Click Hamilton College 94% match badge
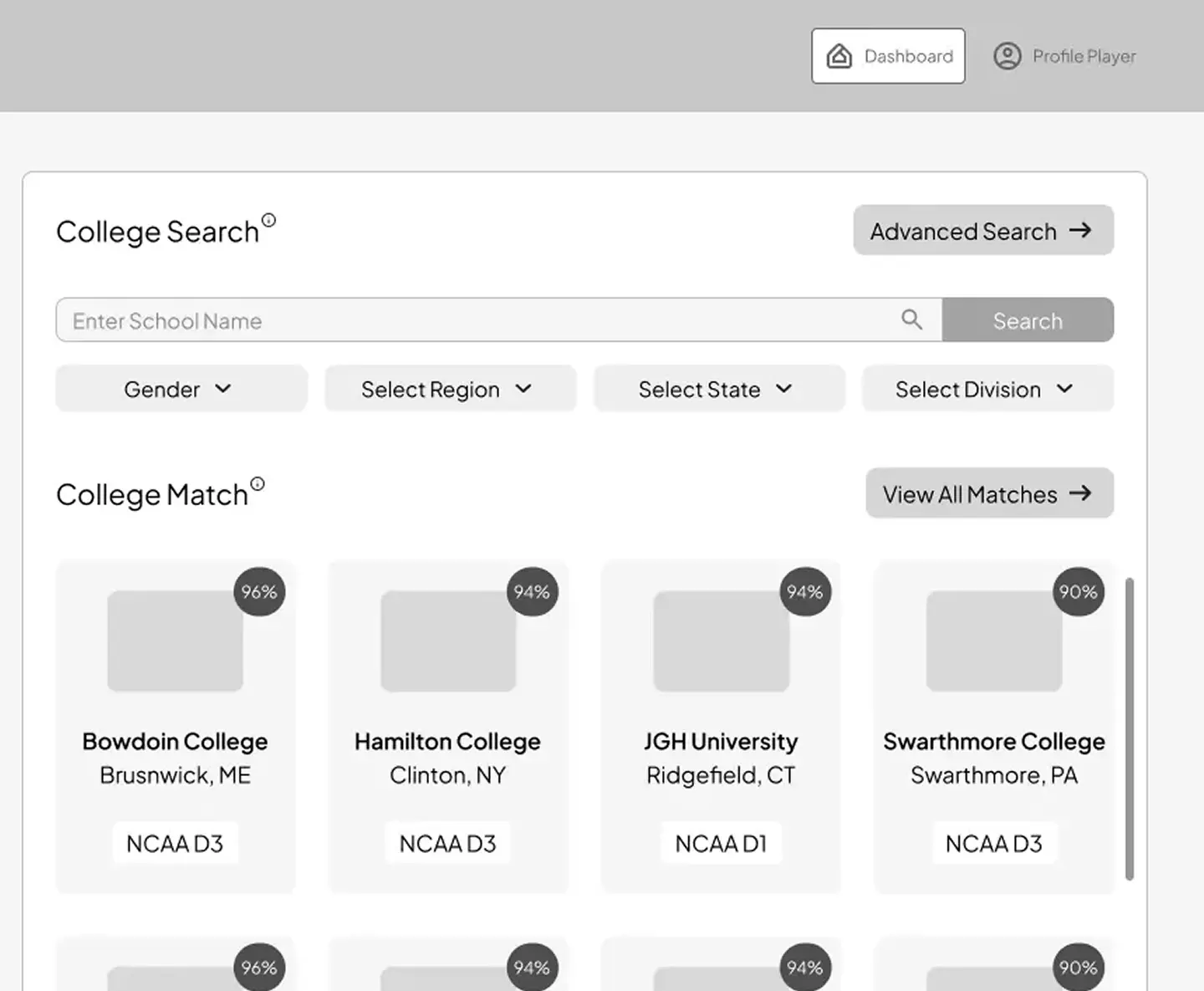 pyautogui.click(x=532, y=591)
